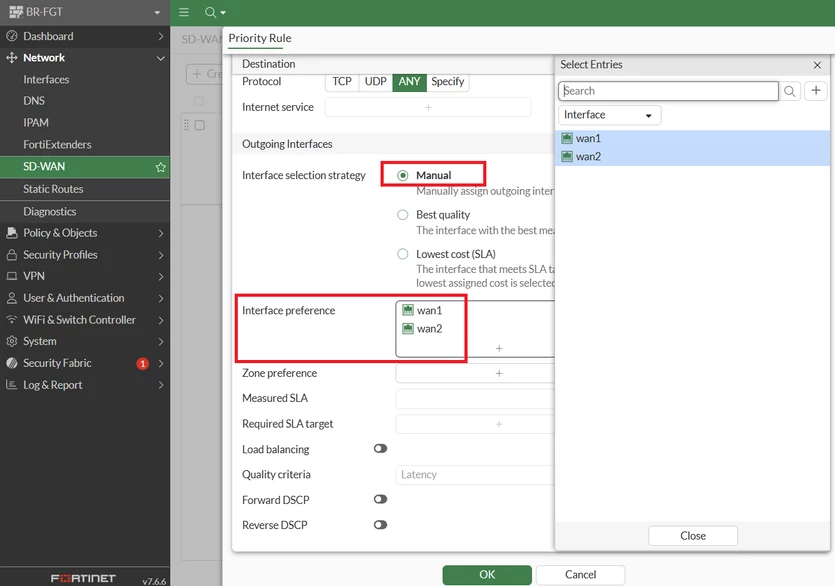The height and width of the screenshot is (586, 835).
Task: Click the Security Fabric icon
Action: coord(12,363)
